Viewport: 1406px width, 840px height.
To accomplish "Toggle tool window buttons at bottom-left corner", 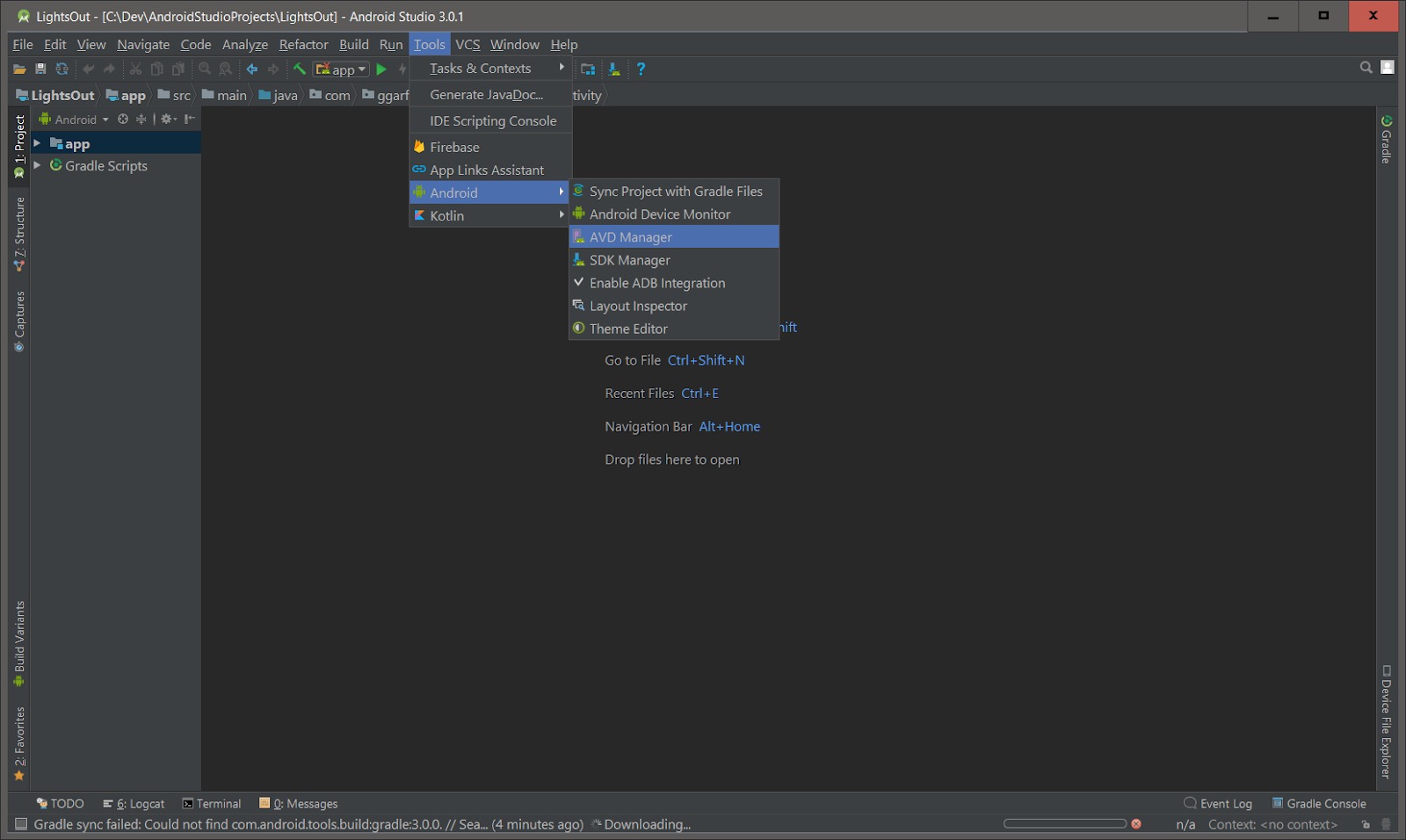I will coord(21,824).
